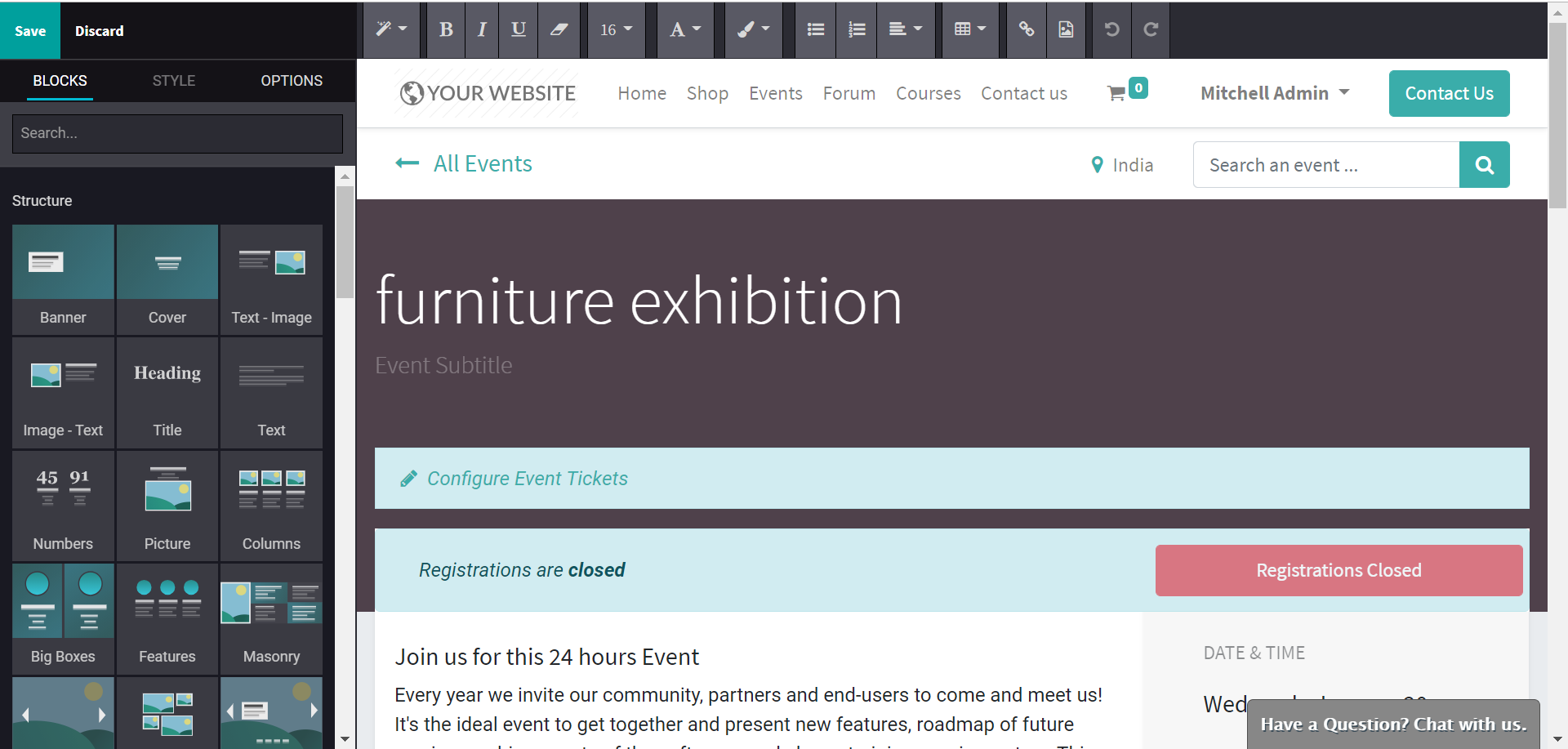
Task: Open the font color A dropdown
Action: coord(685,29)
